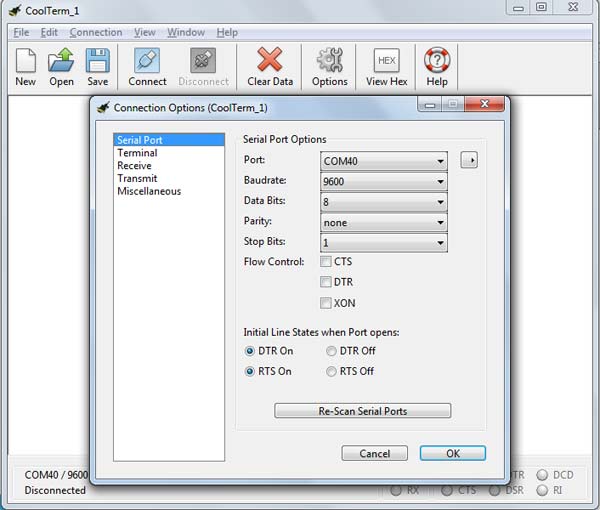Click the Help lifebuoy icon
Viewport: 600px width, 510px height.
click(437, 62)
